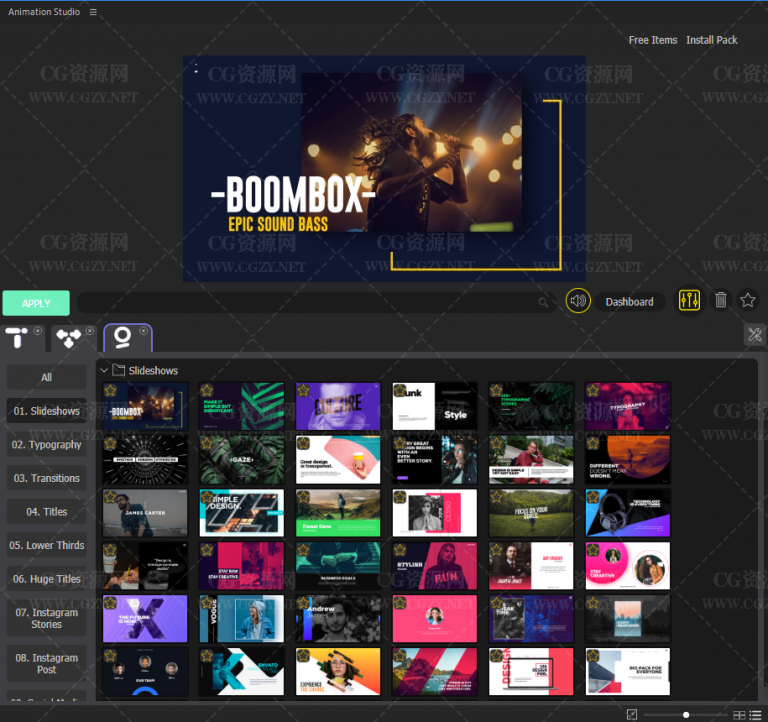Collapse the Slideshows folder chevron

[103, 370]
